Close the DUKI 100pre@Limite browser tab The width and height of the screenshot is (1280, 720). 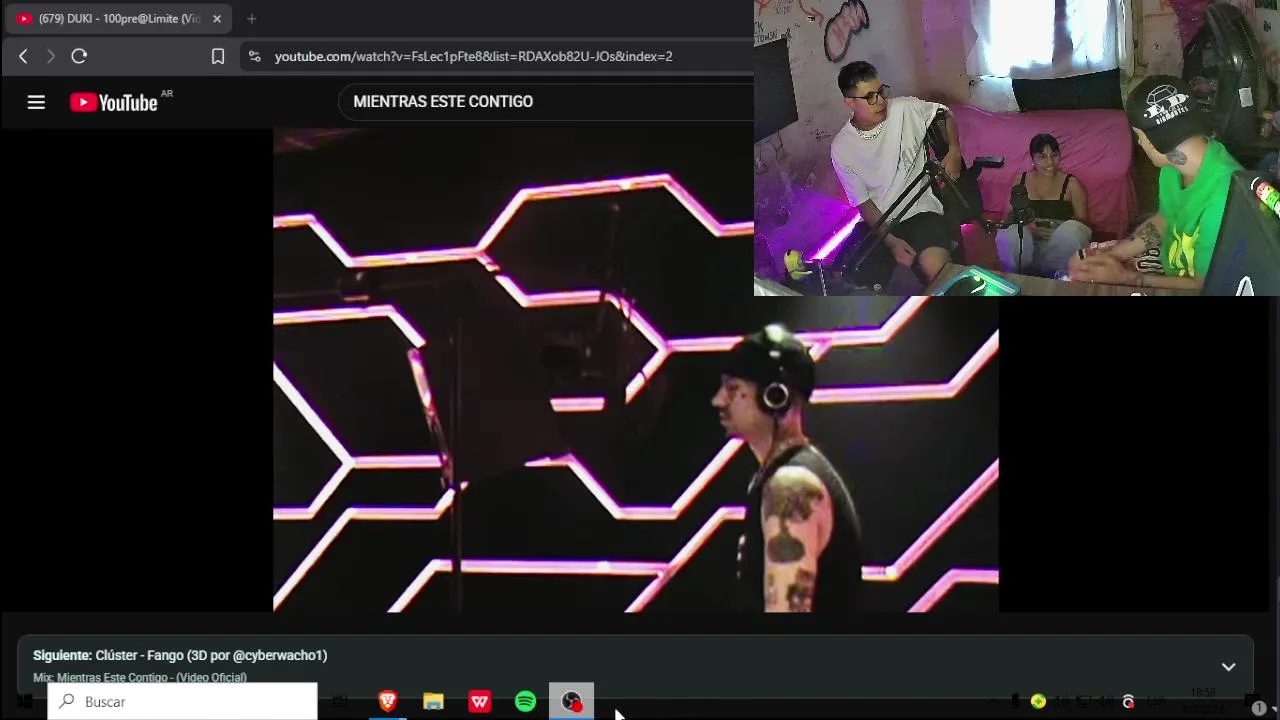pos(217,19)
